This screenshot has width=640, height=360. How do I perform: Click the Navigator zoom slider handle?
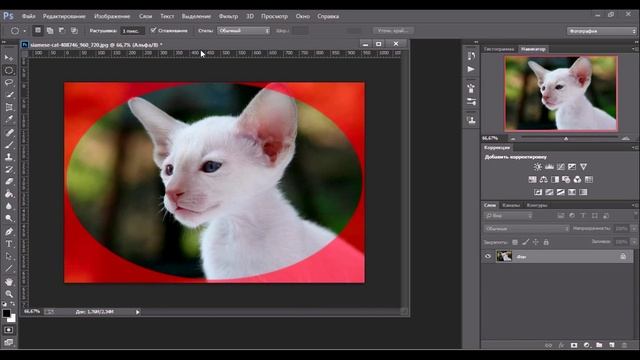[566, 139]
